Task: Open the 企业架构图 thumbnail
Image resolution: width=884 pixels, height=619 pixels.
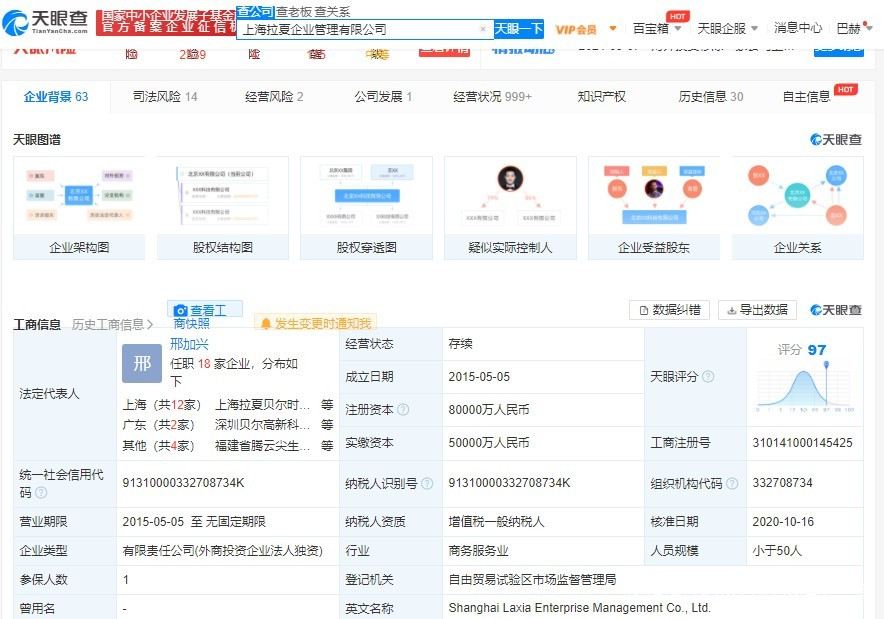Action: click(x=79, y=208)
